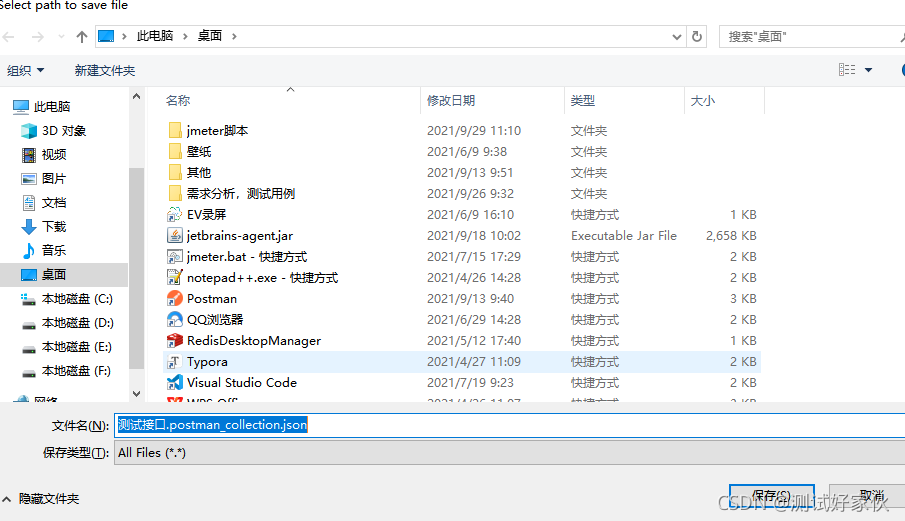Click the computer icon in address bar
Viewport: 905px width, 521px height.
point(106,36)
